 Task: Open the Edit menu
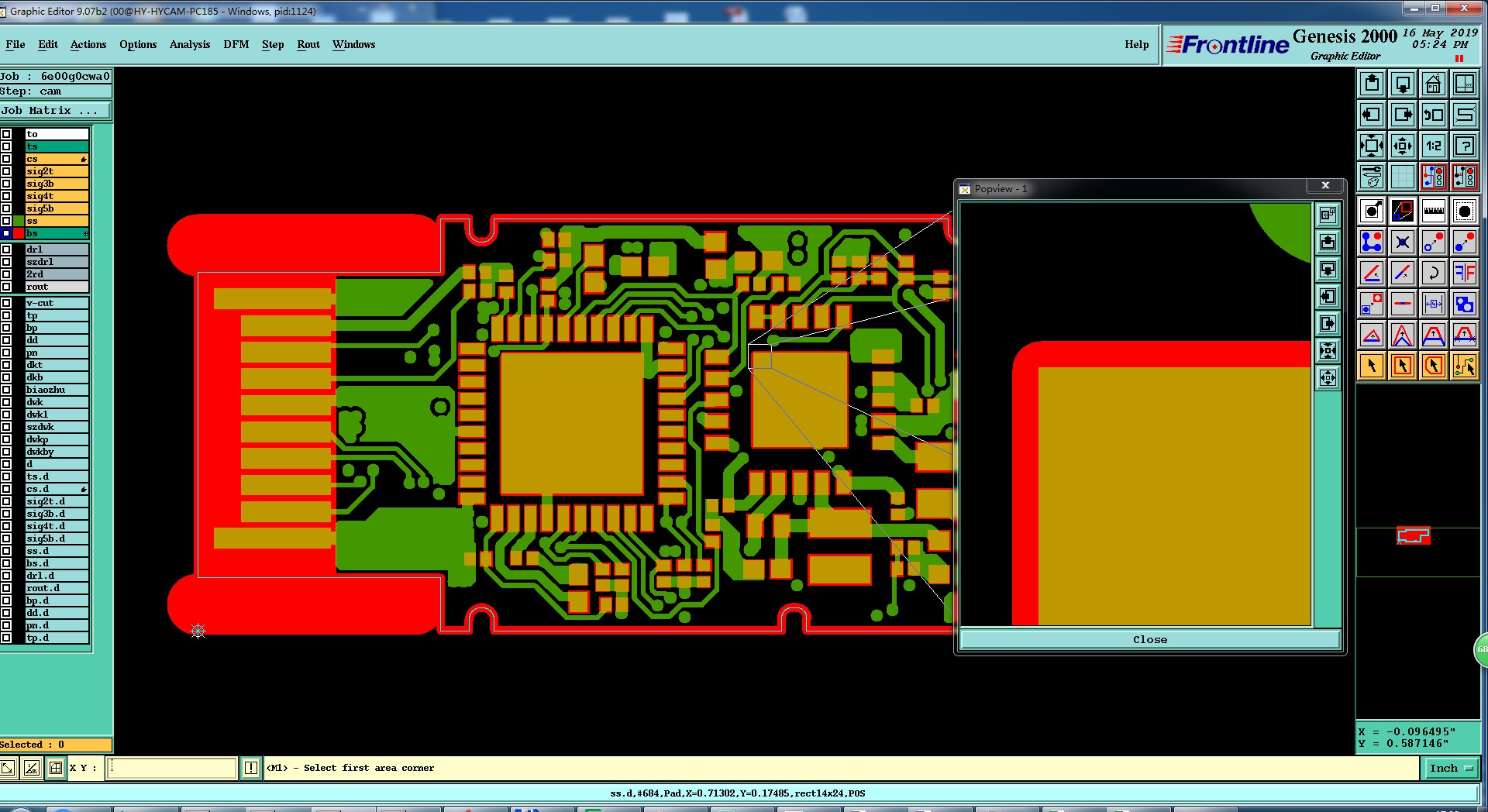point(48,44)
